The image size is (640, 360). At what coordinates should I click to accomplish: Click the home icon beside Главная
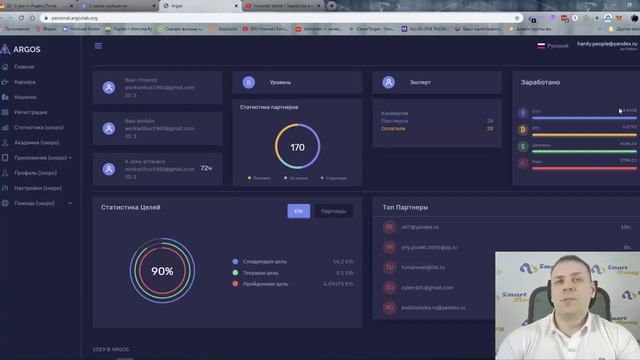pyautogui.click(x=5, y=67)
